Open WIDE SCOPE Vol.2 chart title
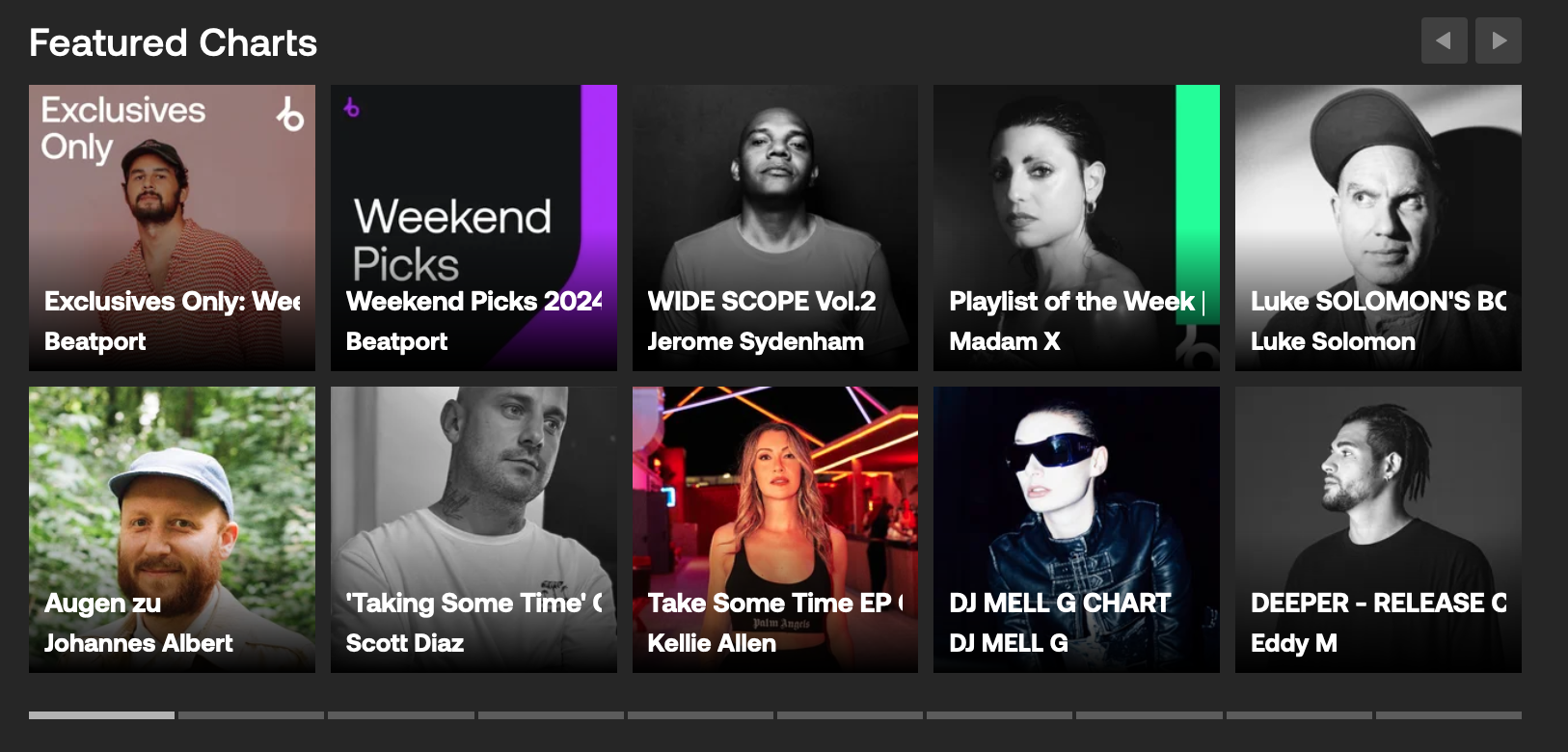1568x752 pixels. point(762,302)
